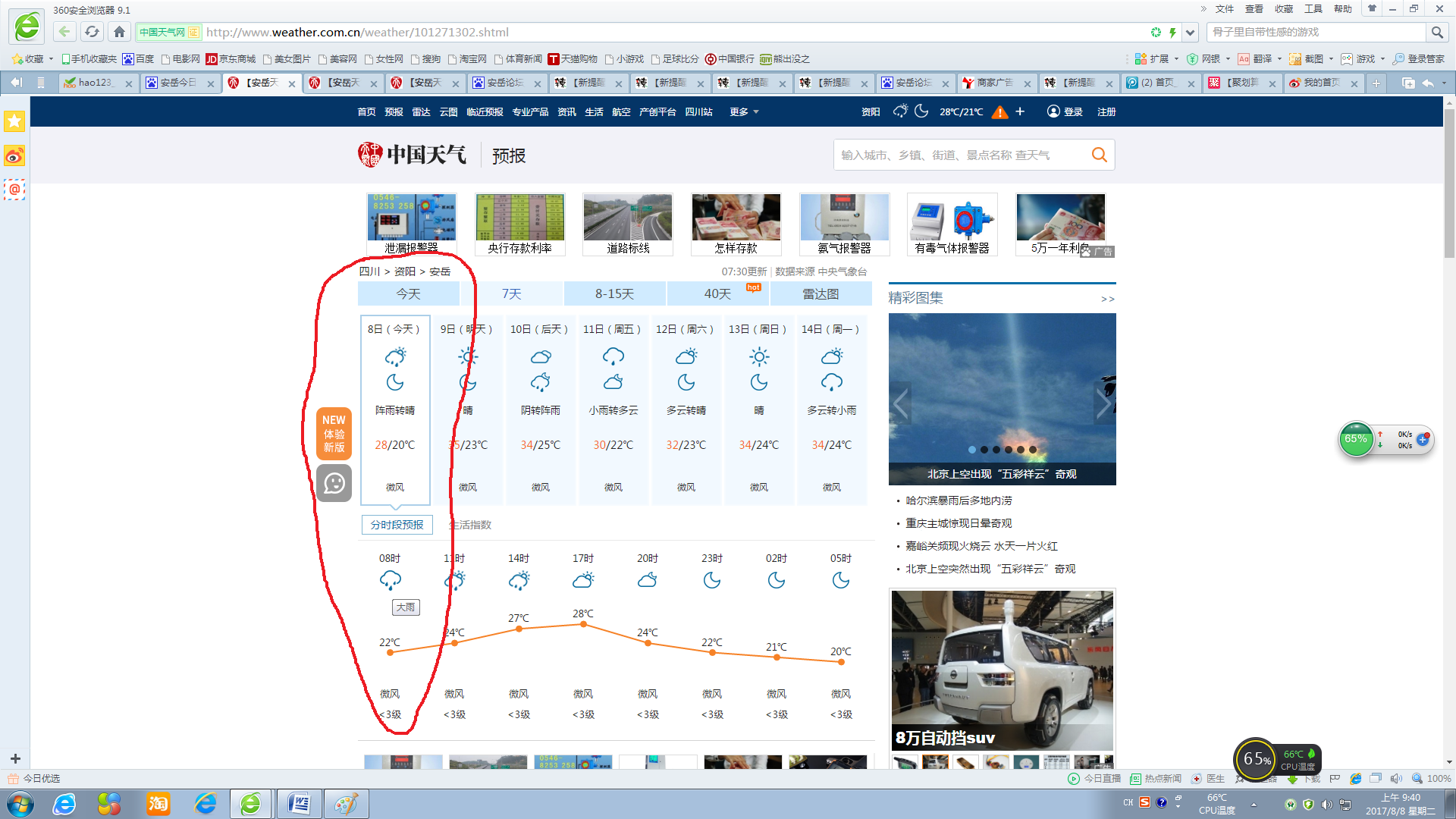Click the page refresh icon

[92, 32]
